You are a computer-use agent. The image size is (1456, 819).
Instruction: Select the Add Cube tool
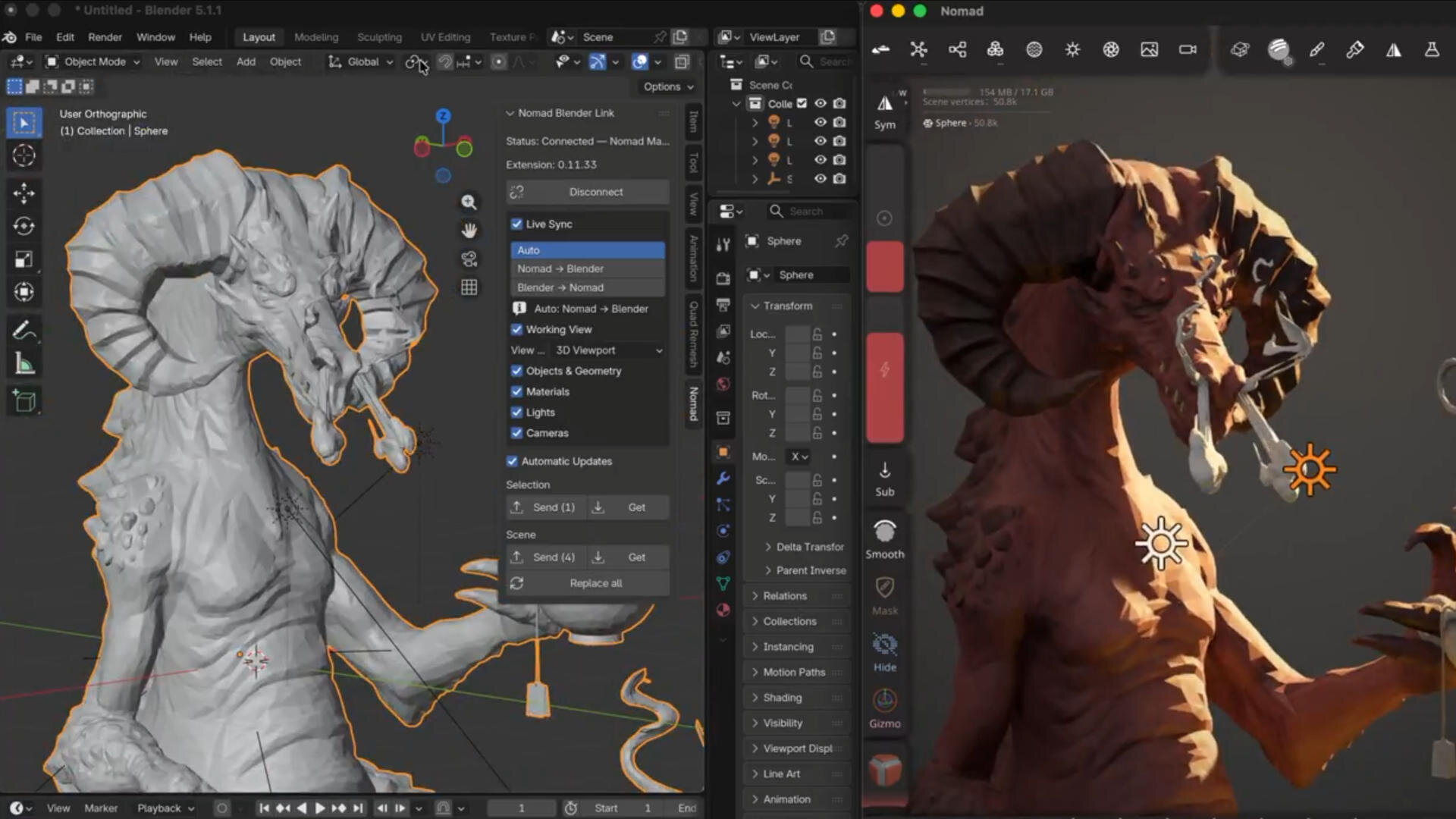pyautogui.click(x=24, y=401)
